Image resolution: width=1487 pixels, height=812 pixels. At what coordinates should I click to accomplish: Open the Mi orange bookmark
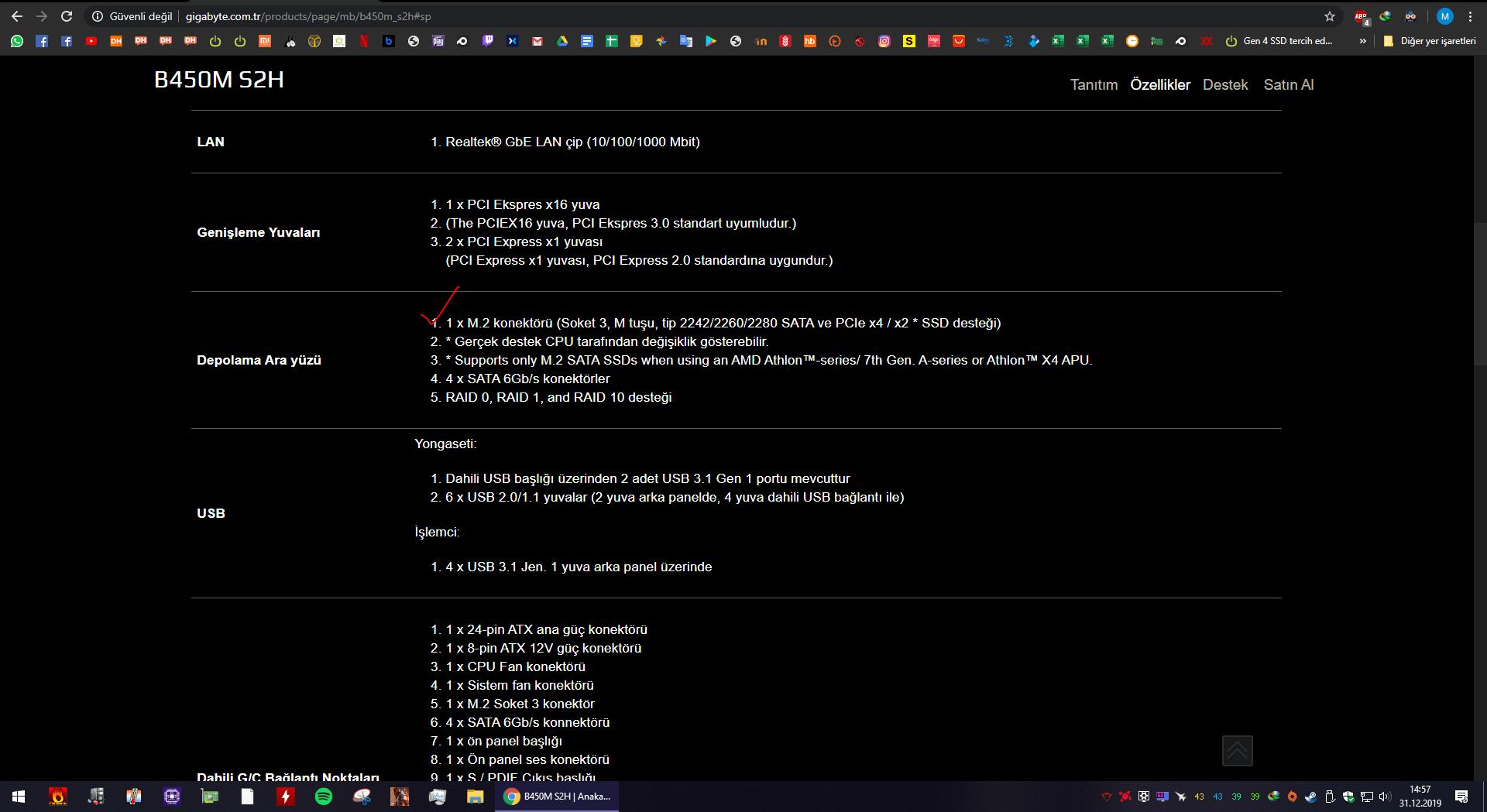(x=265, y=41)
